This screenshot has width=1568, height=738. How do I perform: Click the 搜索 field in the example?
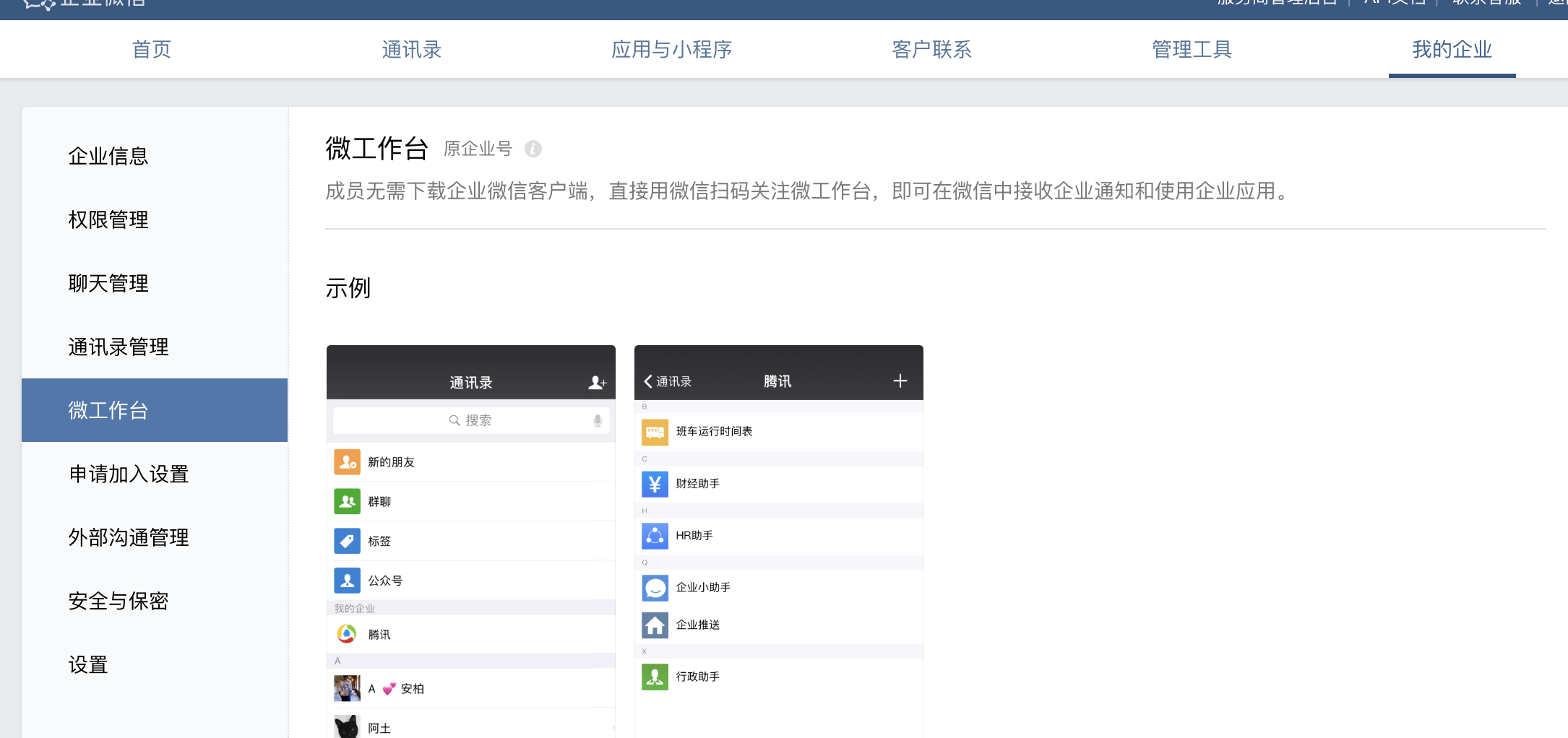[x=471, y=420]
